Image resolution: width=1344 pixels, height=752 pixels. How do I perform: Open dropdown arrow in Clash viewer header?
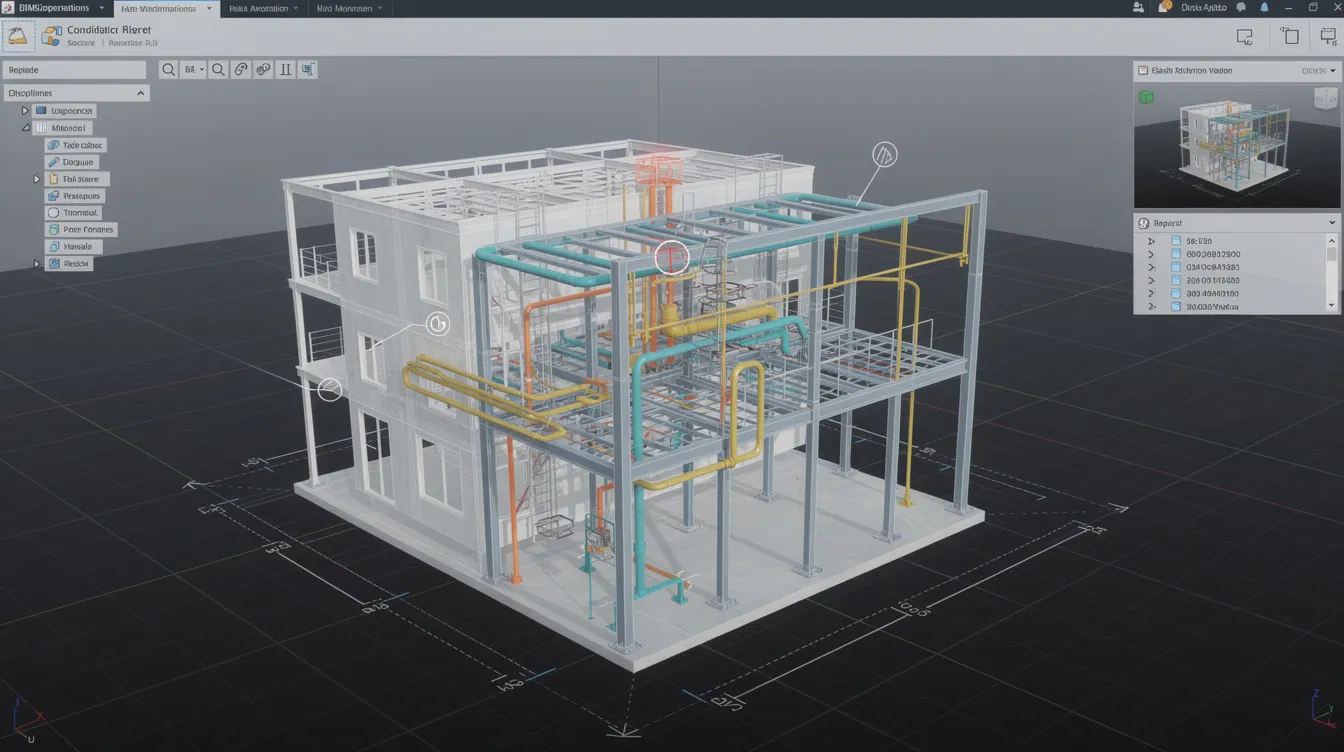[x=1333, y=71]
